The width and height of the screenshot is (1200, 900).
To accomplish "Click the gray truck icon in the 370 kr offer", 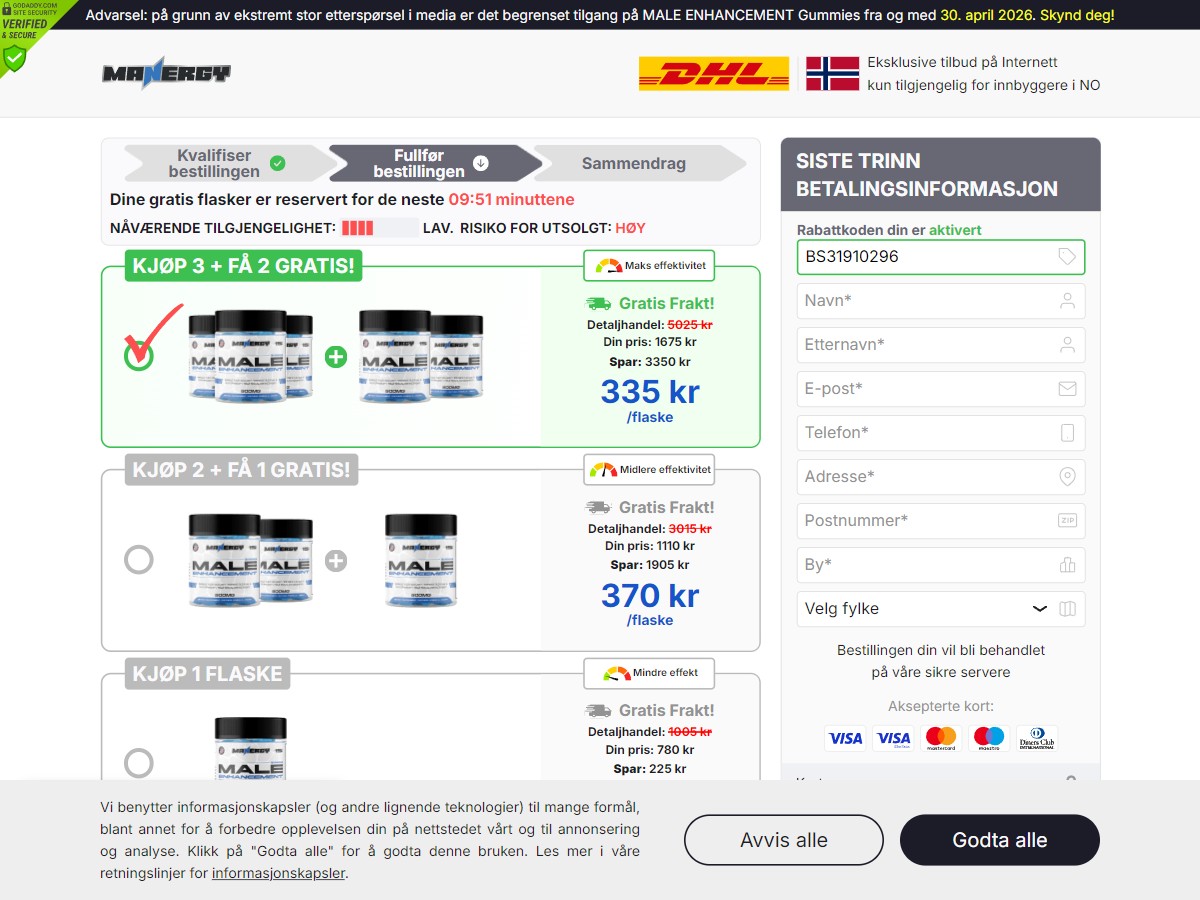I will (x=598, y=507).
